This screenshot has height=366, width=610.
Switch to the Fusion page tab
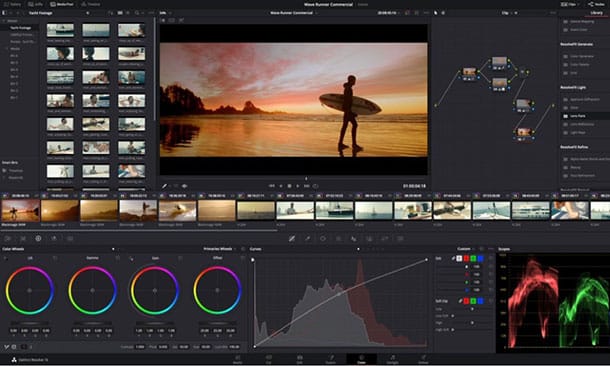(x=330, y=359)
